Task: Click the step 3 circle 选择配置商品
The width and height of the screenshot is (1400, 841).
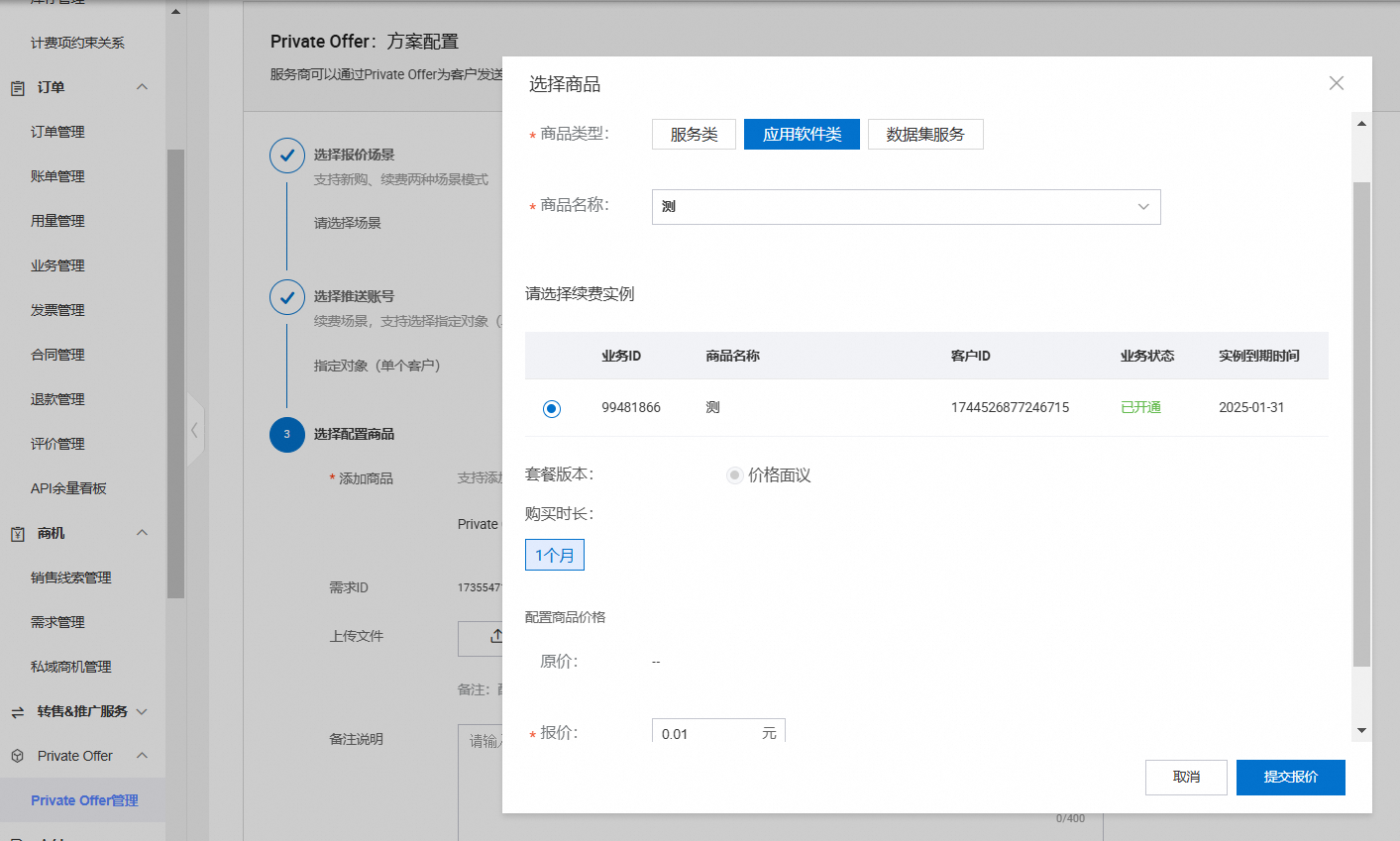Action: click(x=287, y=435)
